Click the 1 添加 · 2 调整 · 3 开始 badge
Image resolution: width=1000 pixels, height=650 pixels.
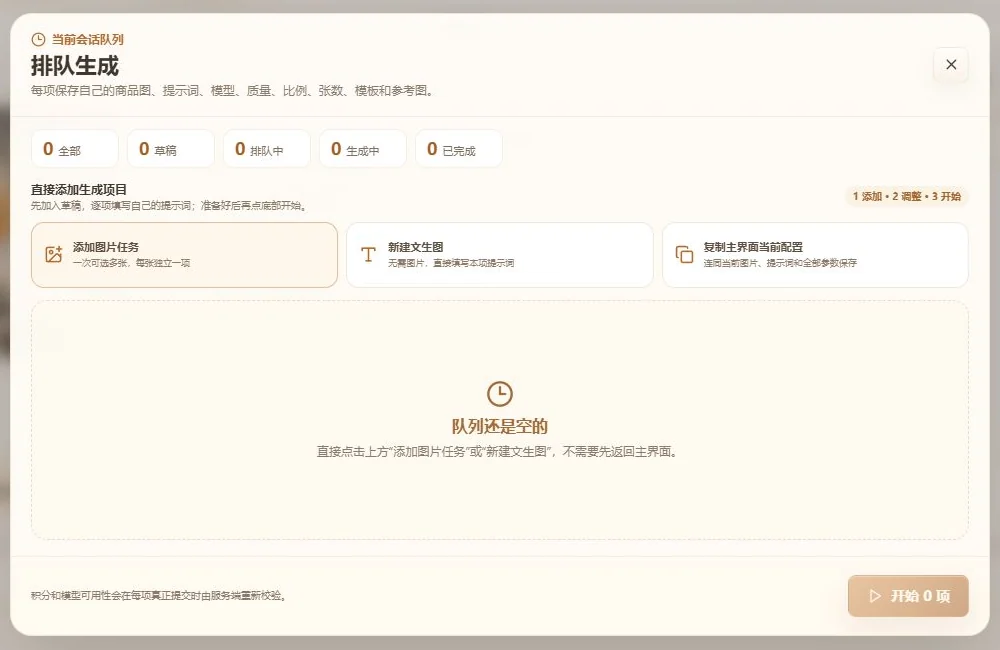click(906, 196)
